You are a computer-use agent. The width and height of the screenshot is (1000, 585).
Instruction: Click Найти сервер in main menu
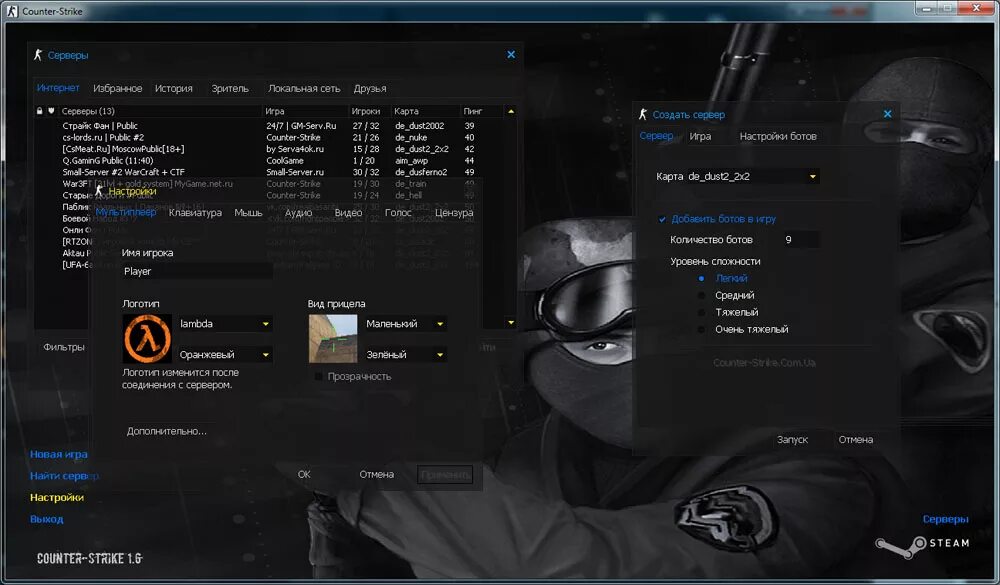point(64,476)
